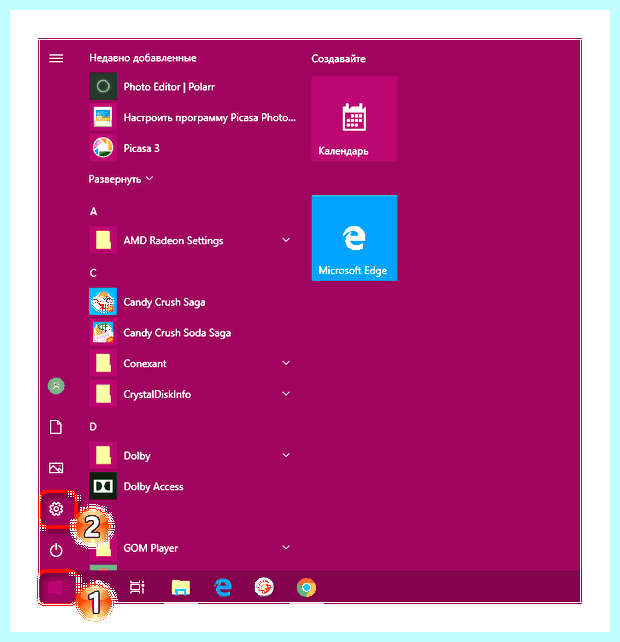The height and width of the screenshot is (642, 620).
Task: Click the Power button icon
Action: (56, 550)
